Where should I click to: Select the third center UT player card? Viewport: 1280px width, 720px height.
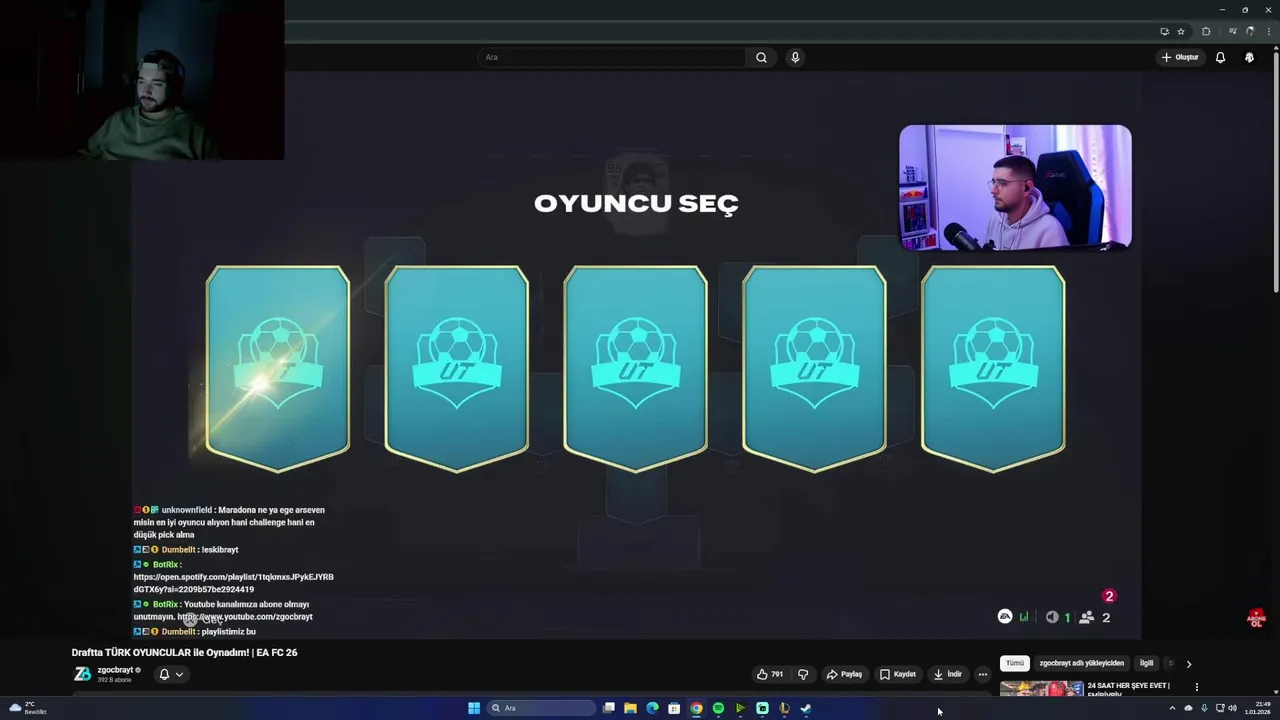point(635,368)
